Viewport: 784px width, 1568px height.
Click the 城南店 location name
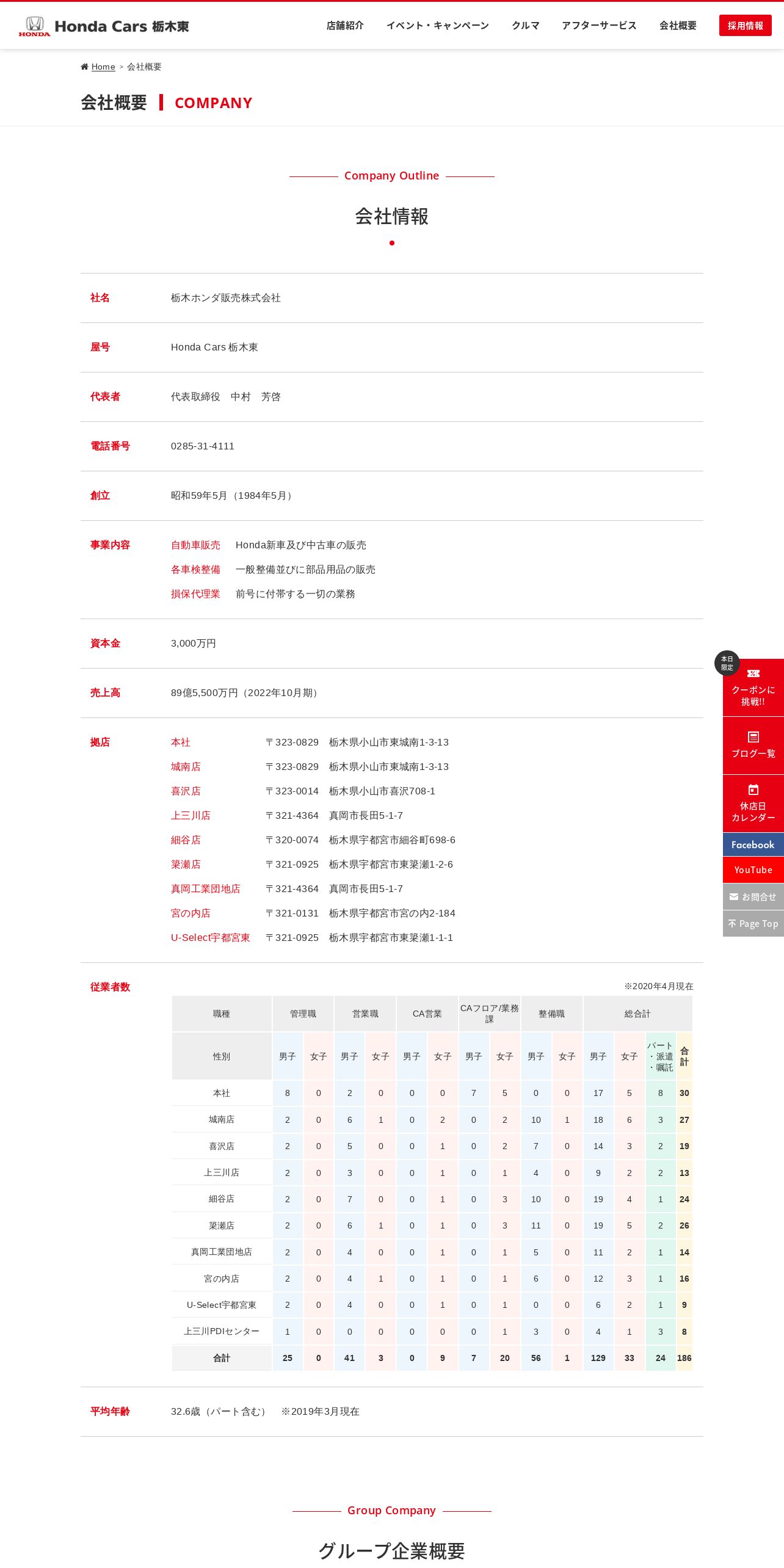(186, 767)
